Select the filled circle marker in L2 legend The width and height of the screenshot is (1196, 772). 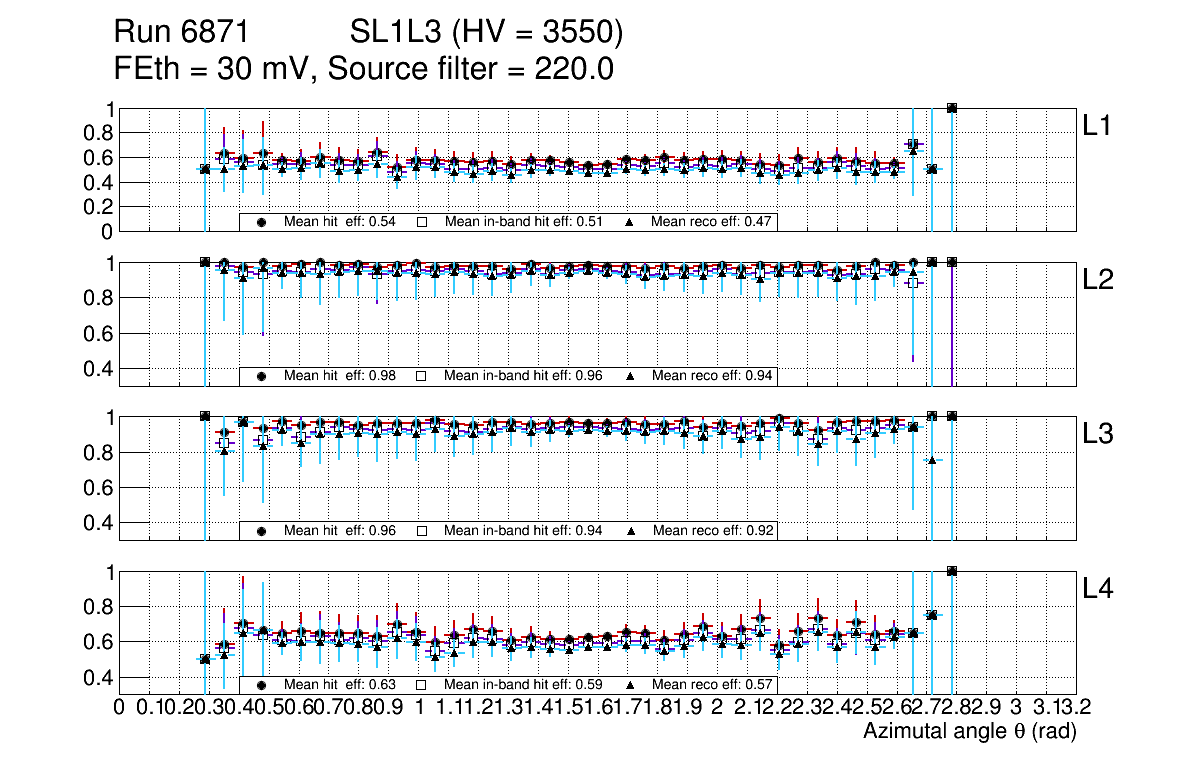click(x=262, y=376)
